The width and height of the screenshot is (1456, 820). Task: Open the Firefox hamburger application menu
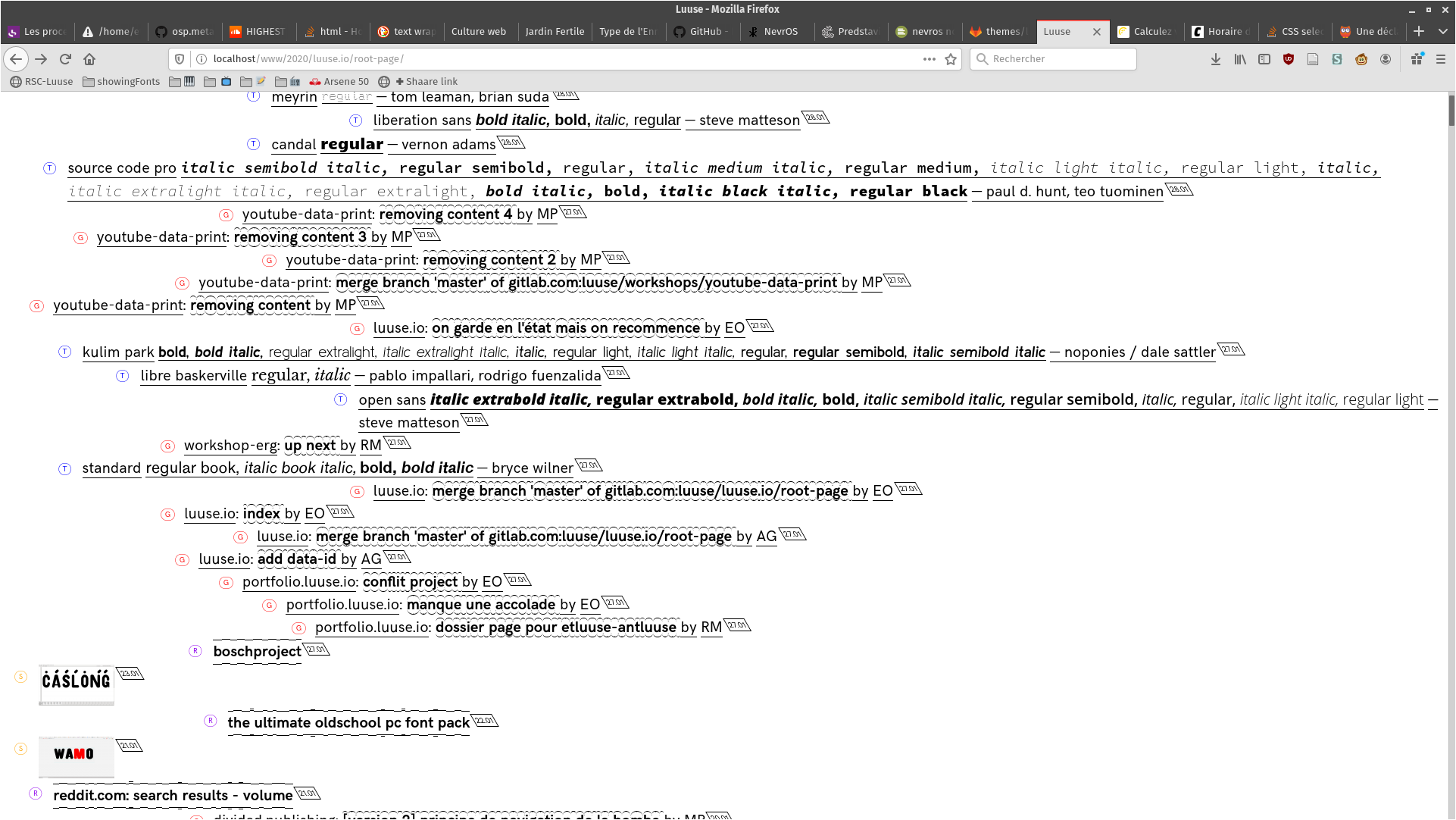[1441, 59]
